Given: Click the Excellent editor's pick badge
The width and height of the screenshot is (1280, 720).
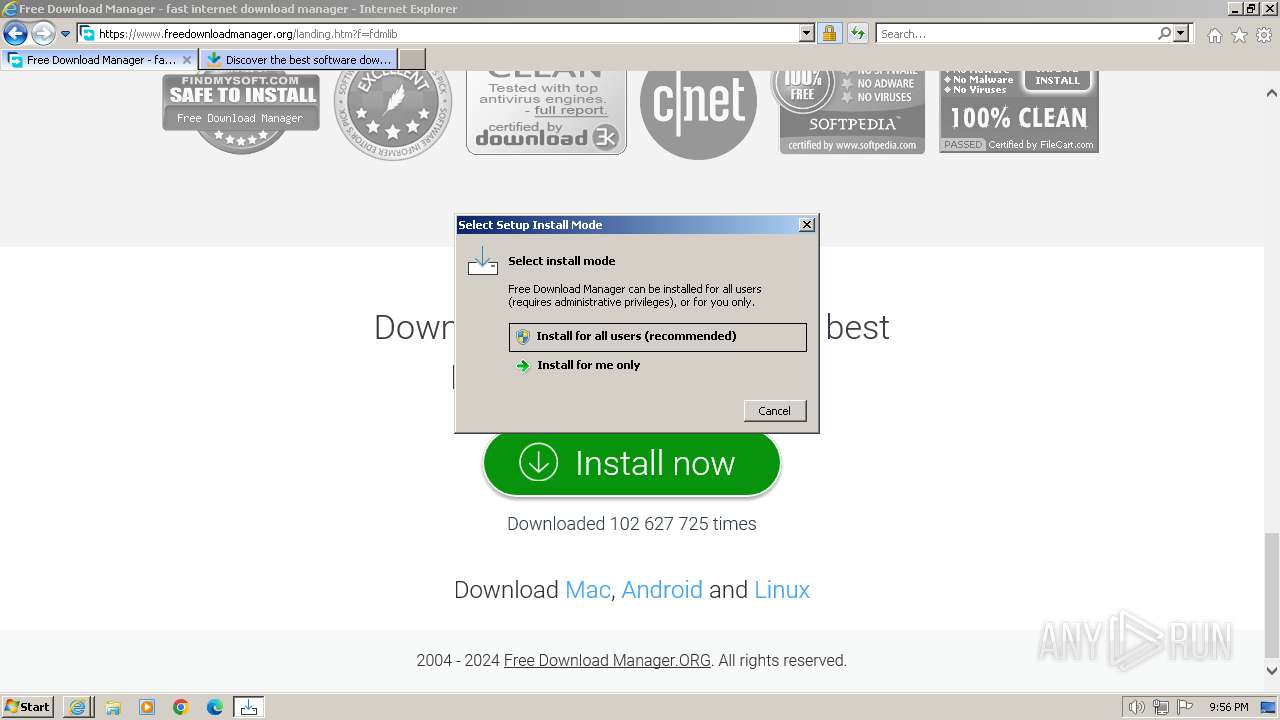Looking at the screenshot, I should coord(393,115).
